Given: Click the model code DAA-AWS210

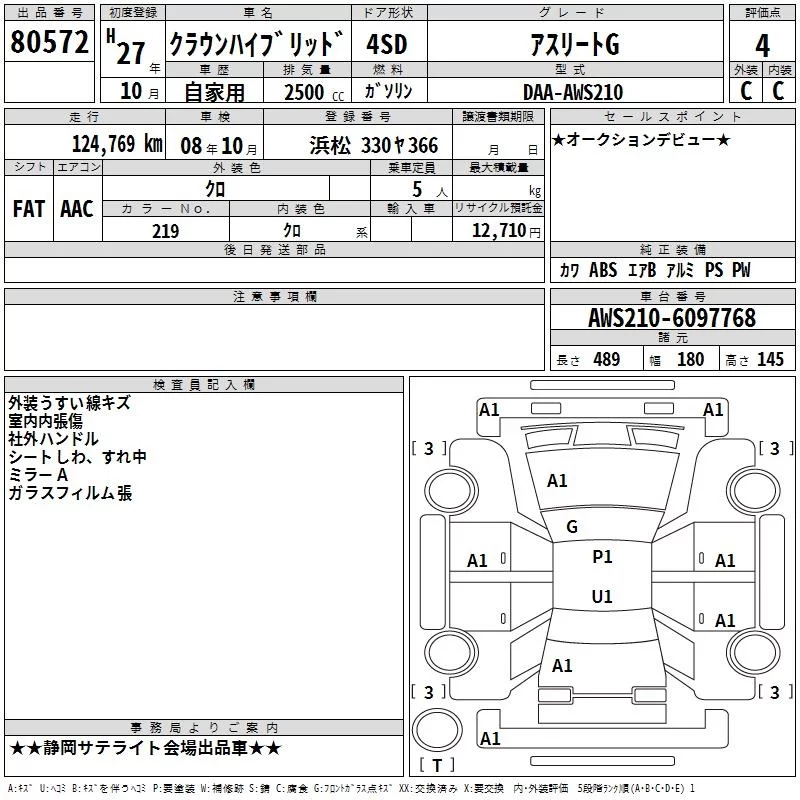Looking at the screenshot, I should 572,92.
